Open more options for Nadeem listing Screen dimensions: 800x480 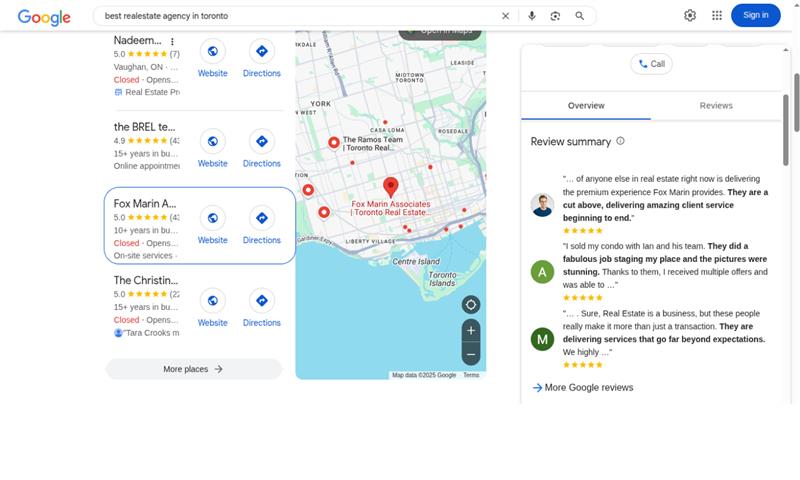point(172,41)
